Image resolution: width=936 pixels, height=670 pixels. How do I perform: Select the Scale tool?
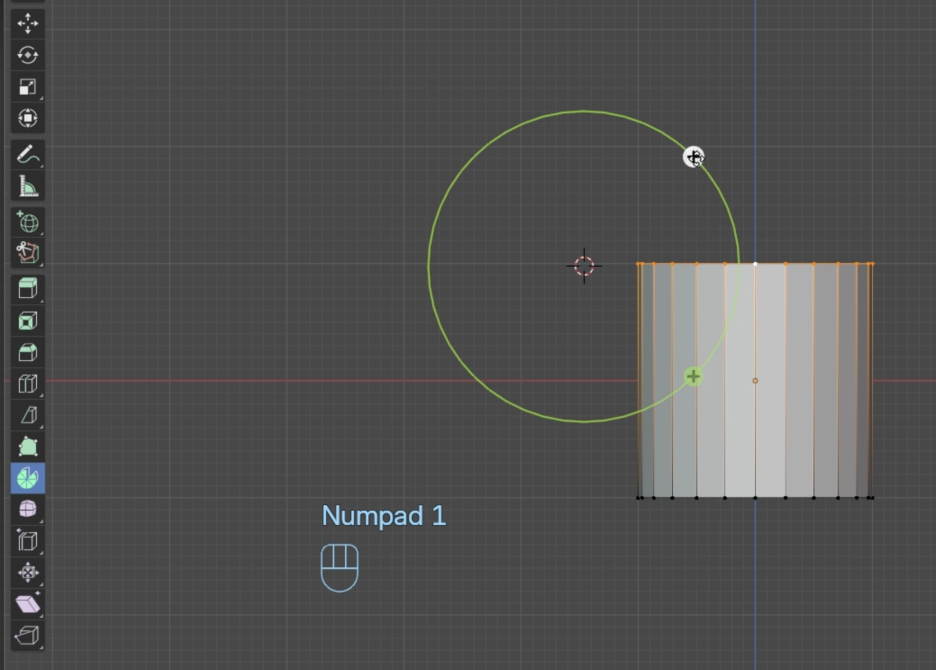point(27,87)
